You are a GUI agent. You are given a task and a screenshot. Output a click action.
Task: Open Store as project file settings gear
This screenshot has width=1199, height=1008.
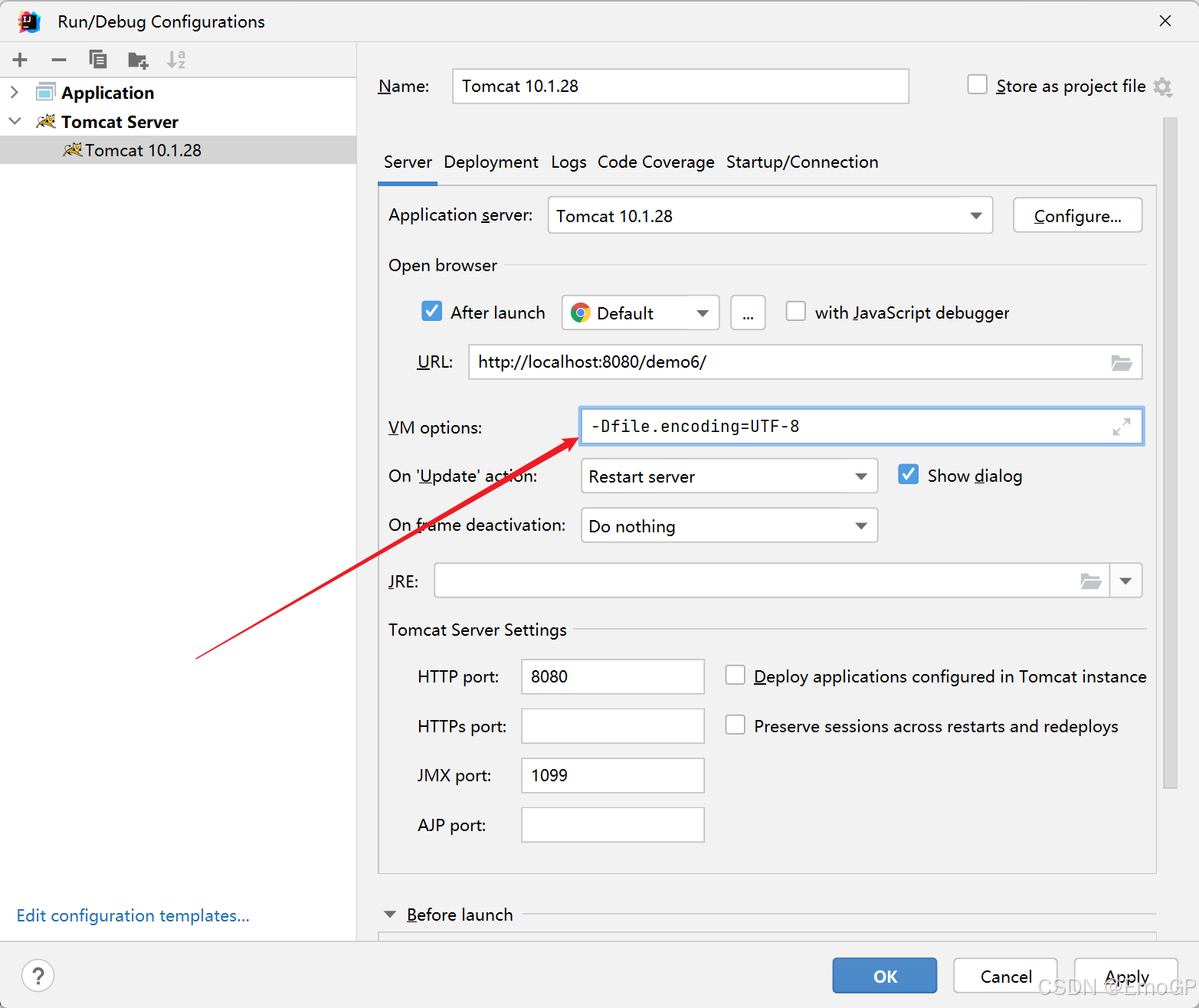tap(1163, 87)
